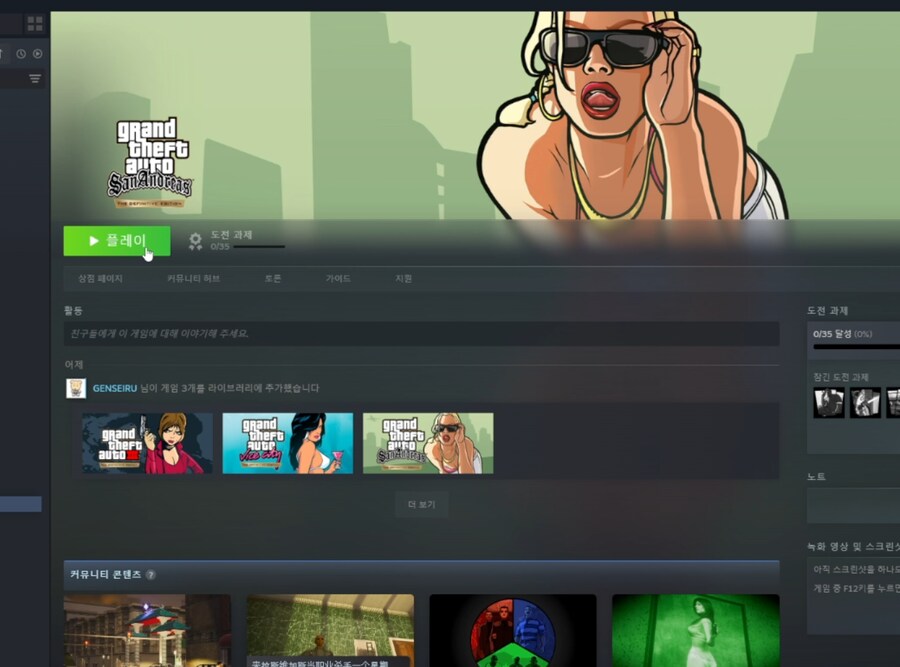Expand activity with 더 보기 button

coord(421,505)
